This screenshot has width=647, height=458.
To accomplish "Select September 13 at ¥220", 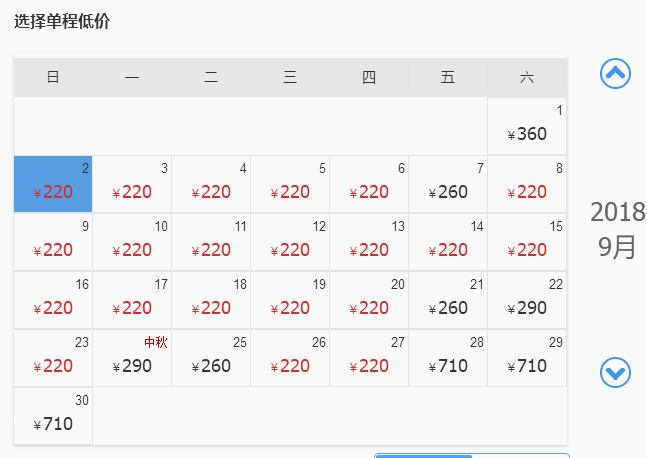I will 369,242.
